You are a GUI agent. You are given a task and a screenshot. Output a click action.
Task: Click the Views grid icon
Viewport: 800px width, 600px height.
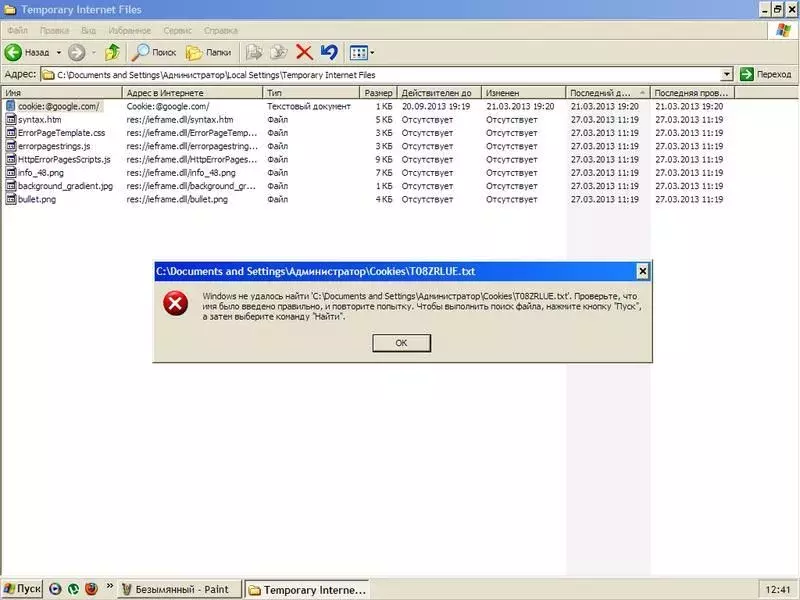tap(359, 52)
